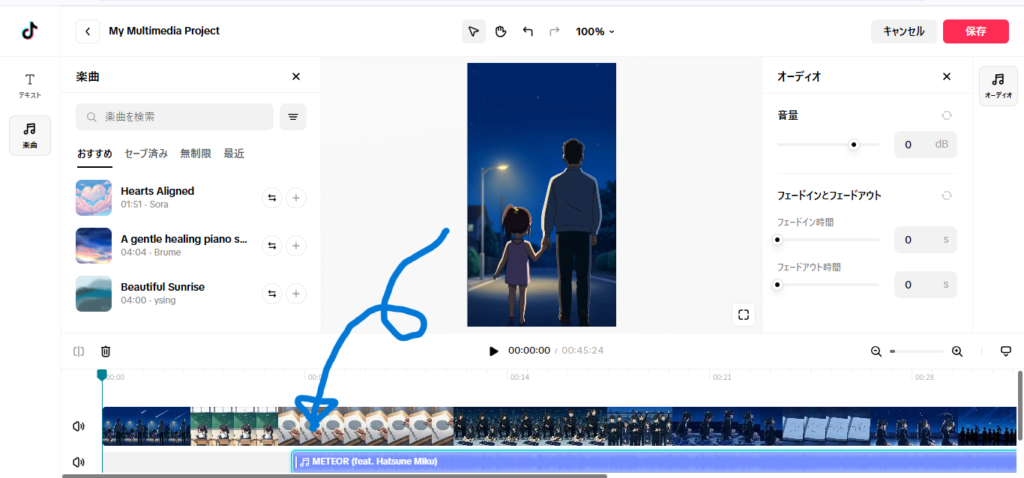Zoom in the timeline with magnifier

[957, 351]
